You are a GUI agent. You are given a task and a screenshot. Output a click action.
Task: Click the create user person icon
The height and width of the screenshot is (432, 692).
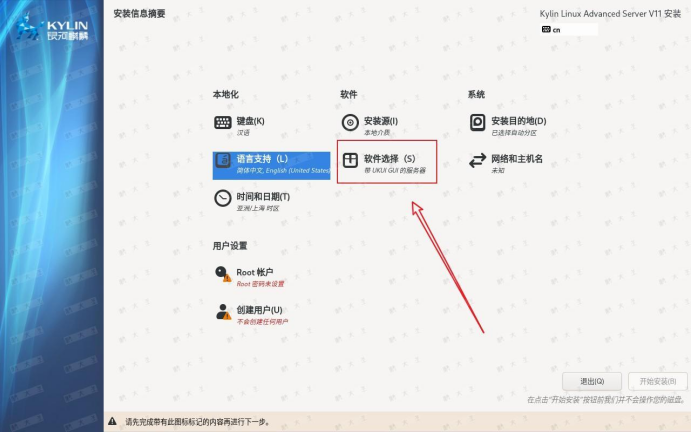(x=223, y=312)
